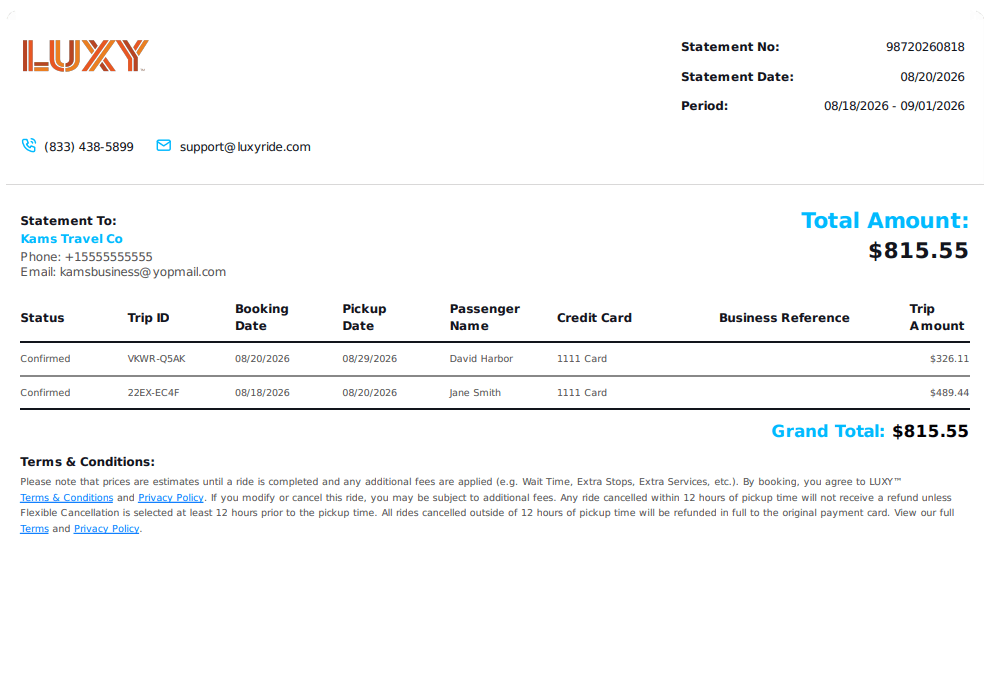Click statement number 98720260818
The image size is (993, 683).
click(925, 47)
